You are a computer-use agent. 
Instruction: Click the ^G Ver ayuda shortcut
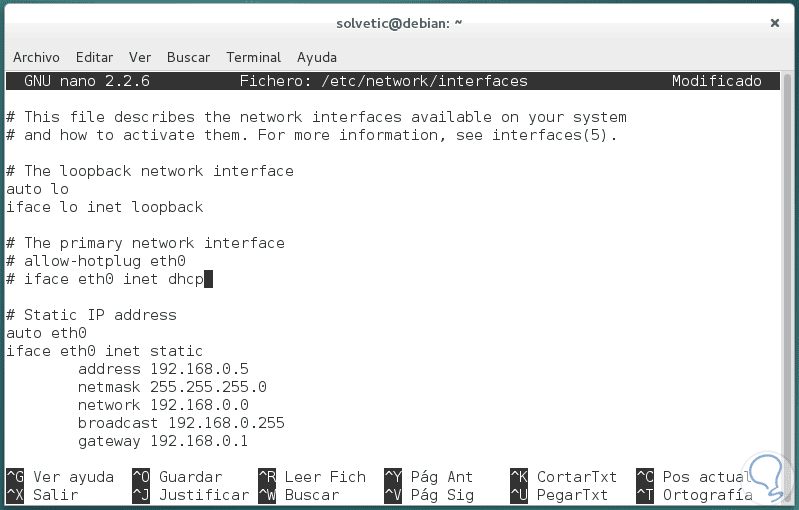[x=60, y=477]
